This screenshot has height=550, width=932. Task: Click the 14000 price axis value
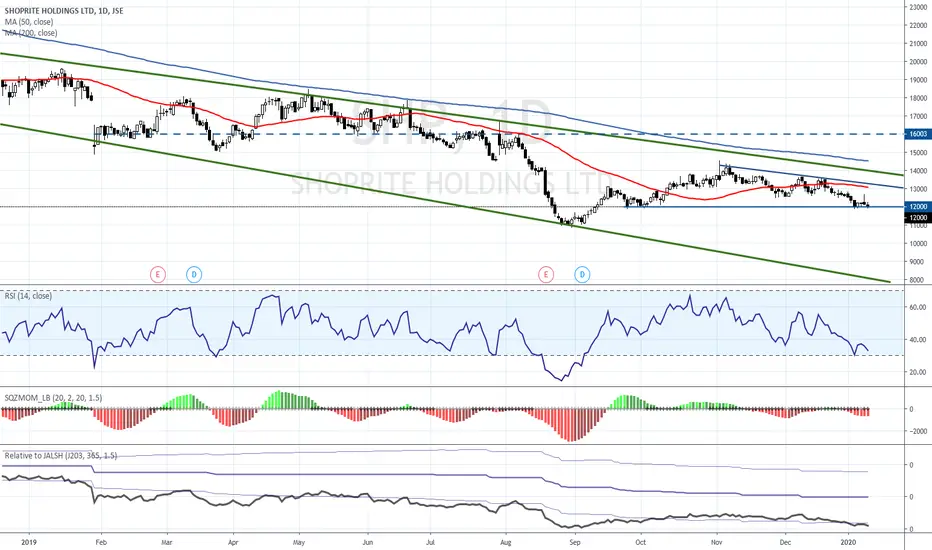[918, 171]
